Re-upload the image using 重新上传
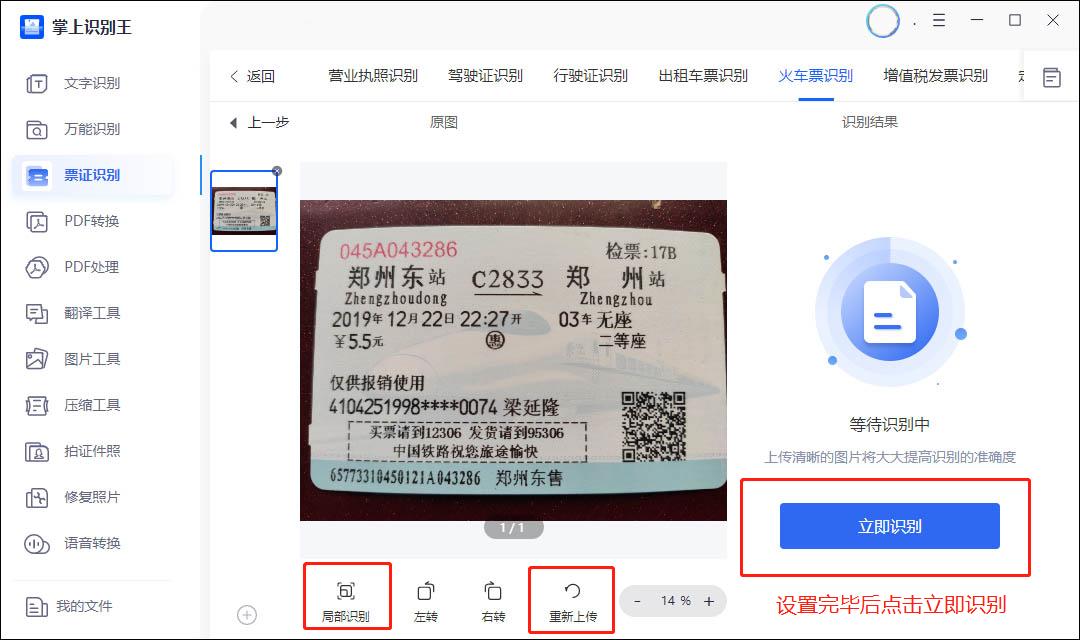The width and height of the screenshot is (1080, 640). (x=571, y=598)
